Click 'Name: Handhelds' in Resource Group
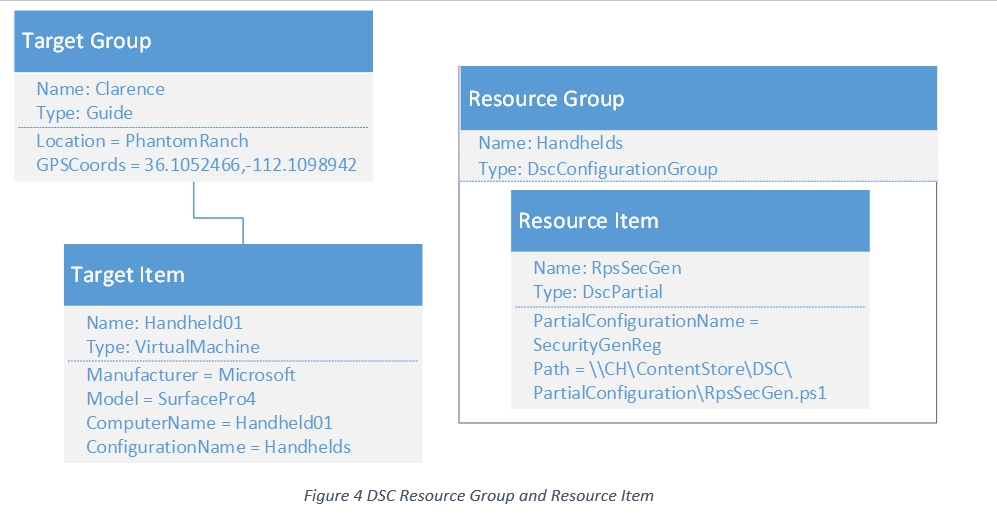Screen dimensions: 997x520 (x=550, y=143)
